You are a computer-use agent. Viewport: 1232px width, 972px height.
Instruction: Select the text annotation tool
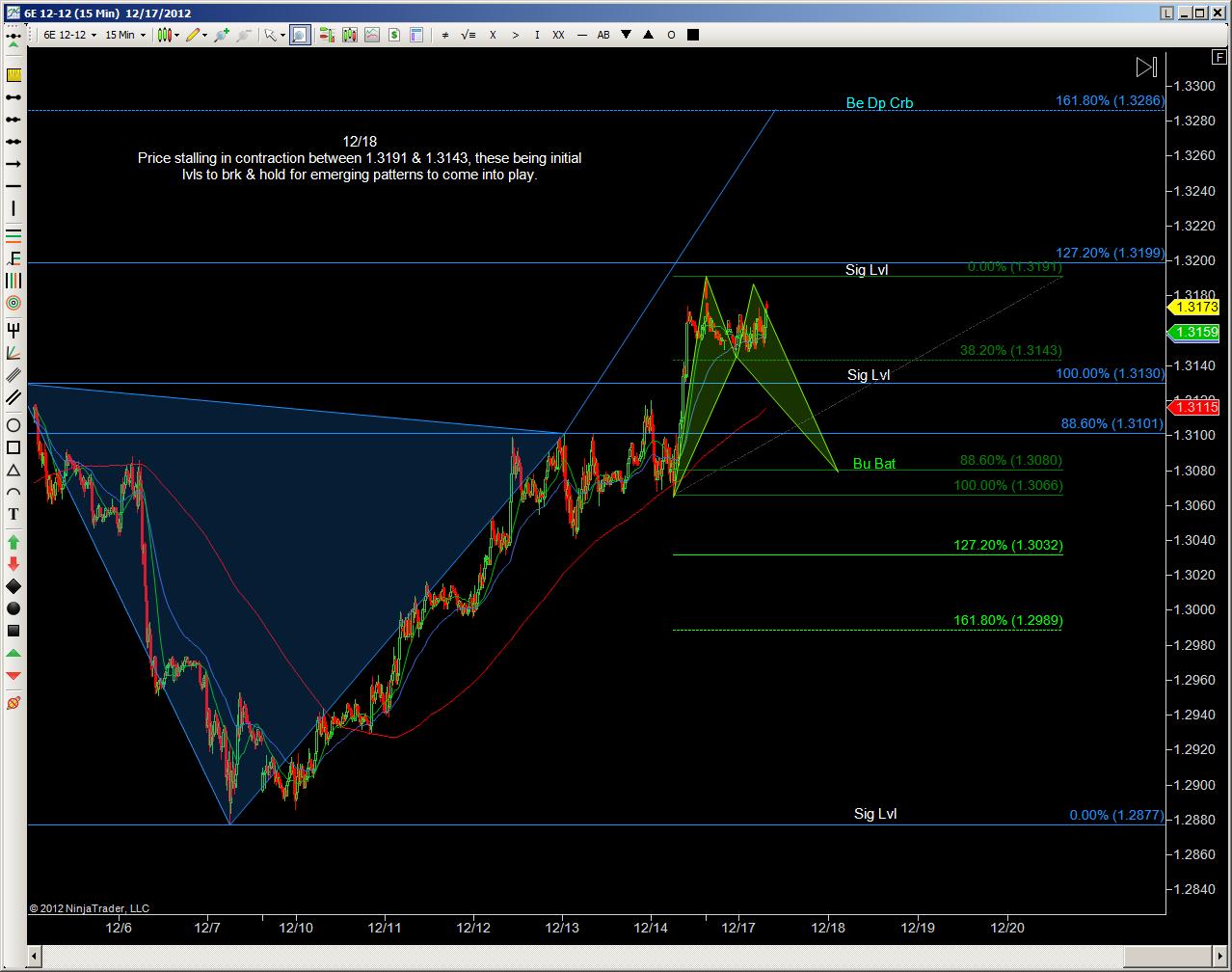tap(13, 514)
